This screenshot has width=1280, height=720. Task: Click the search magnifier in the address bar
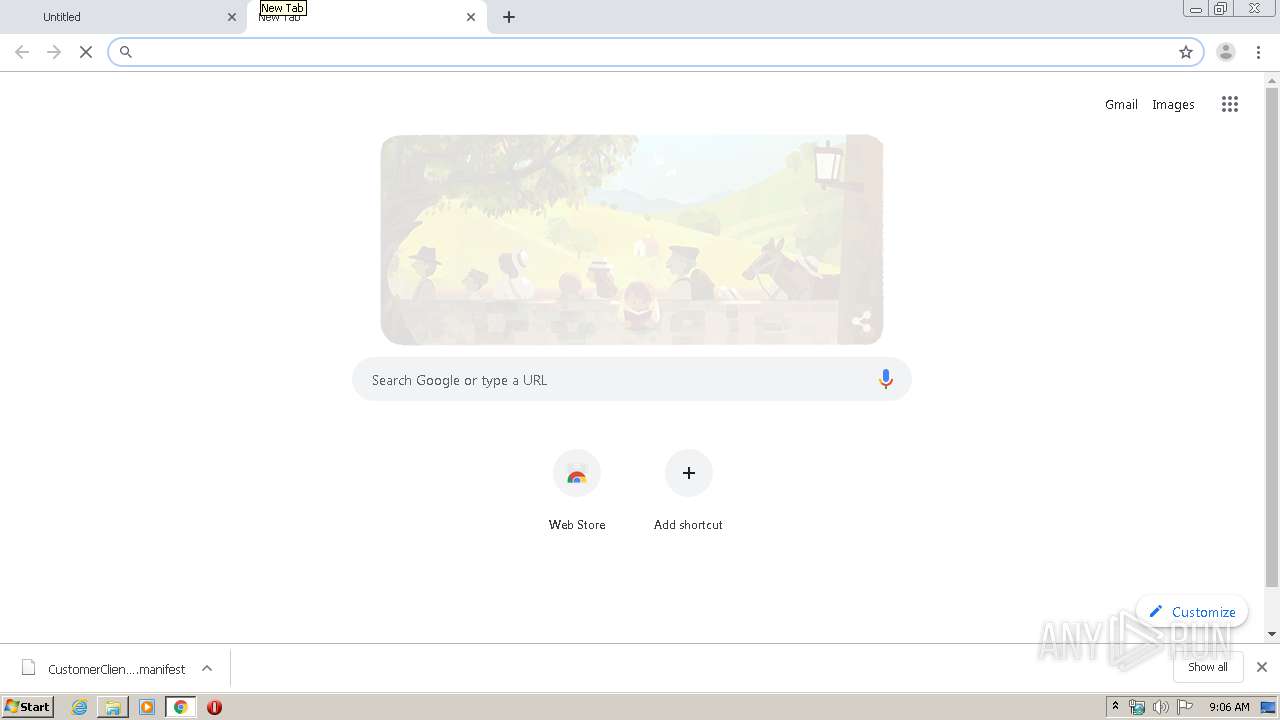(126, 52)
